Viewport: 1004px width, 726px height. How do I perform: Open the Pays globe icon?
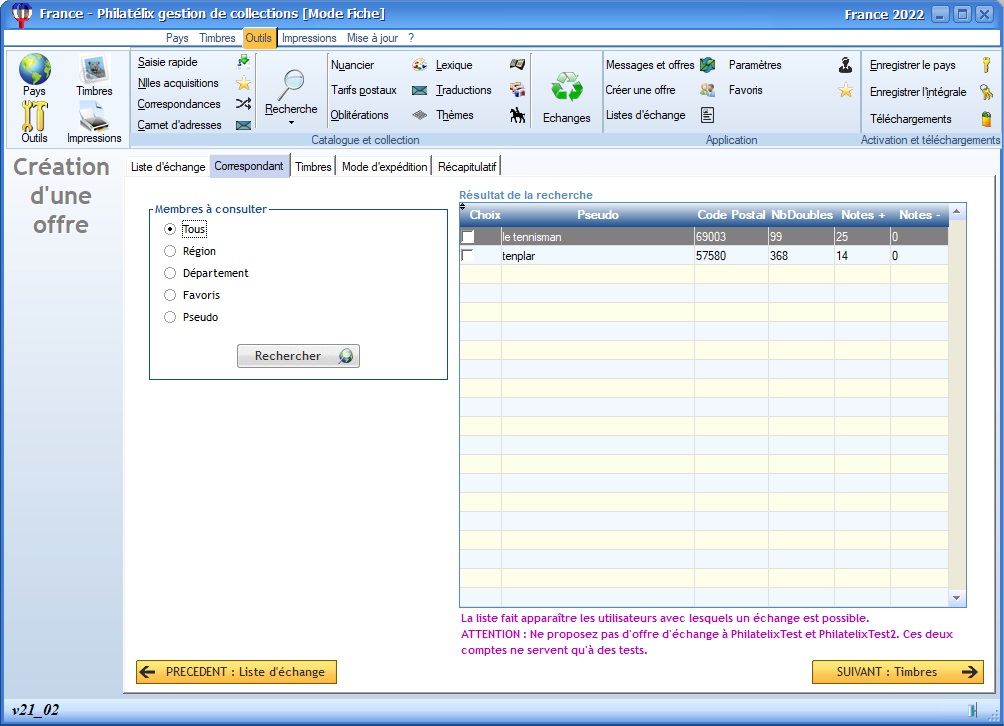coord(35,69)
